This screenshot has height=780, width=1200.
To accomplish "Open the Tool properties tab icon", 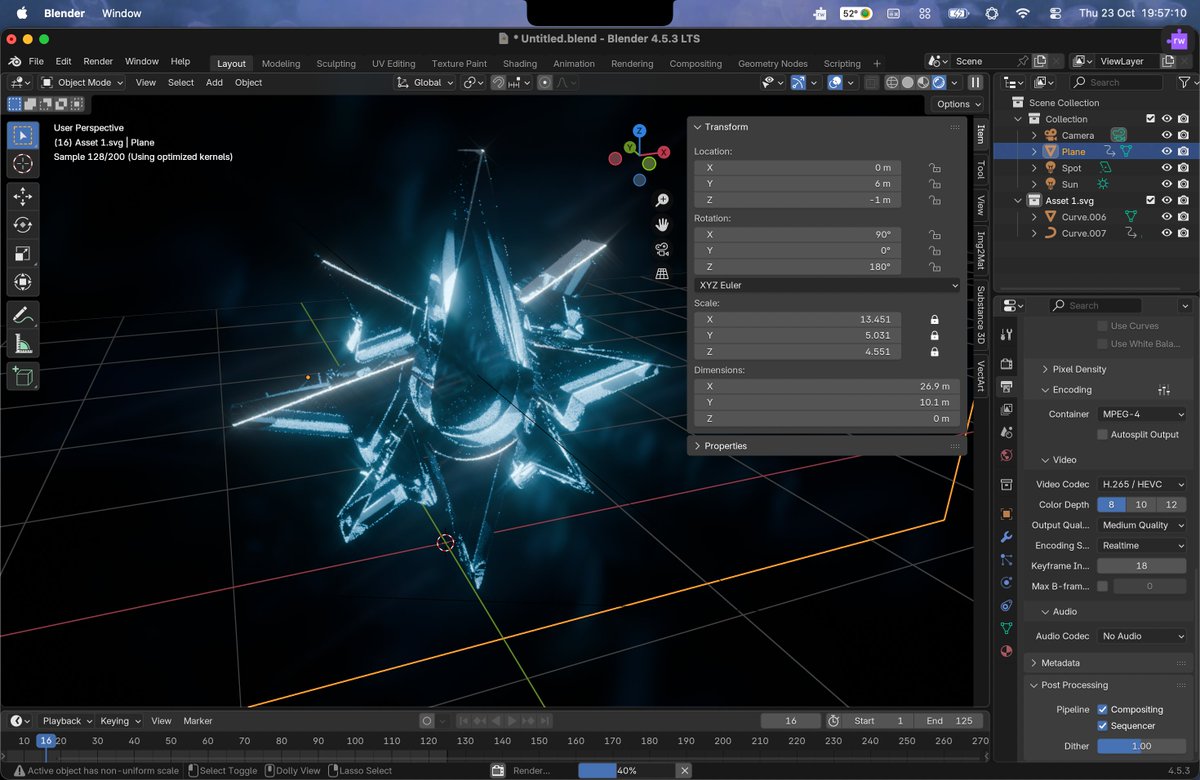I will point(1006,334).
